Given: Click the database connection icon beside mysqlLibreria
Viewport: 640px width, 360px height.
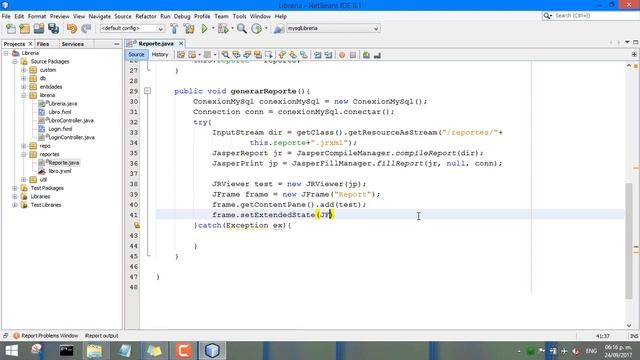Looking at the screenshot, I should tap(279, 29).
